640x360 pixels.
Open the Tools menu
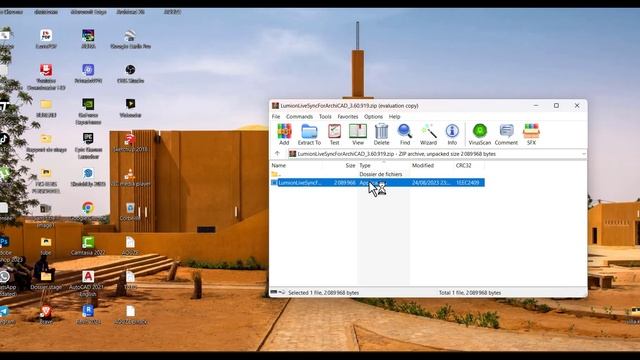point(325,117)
